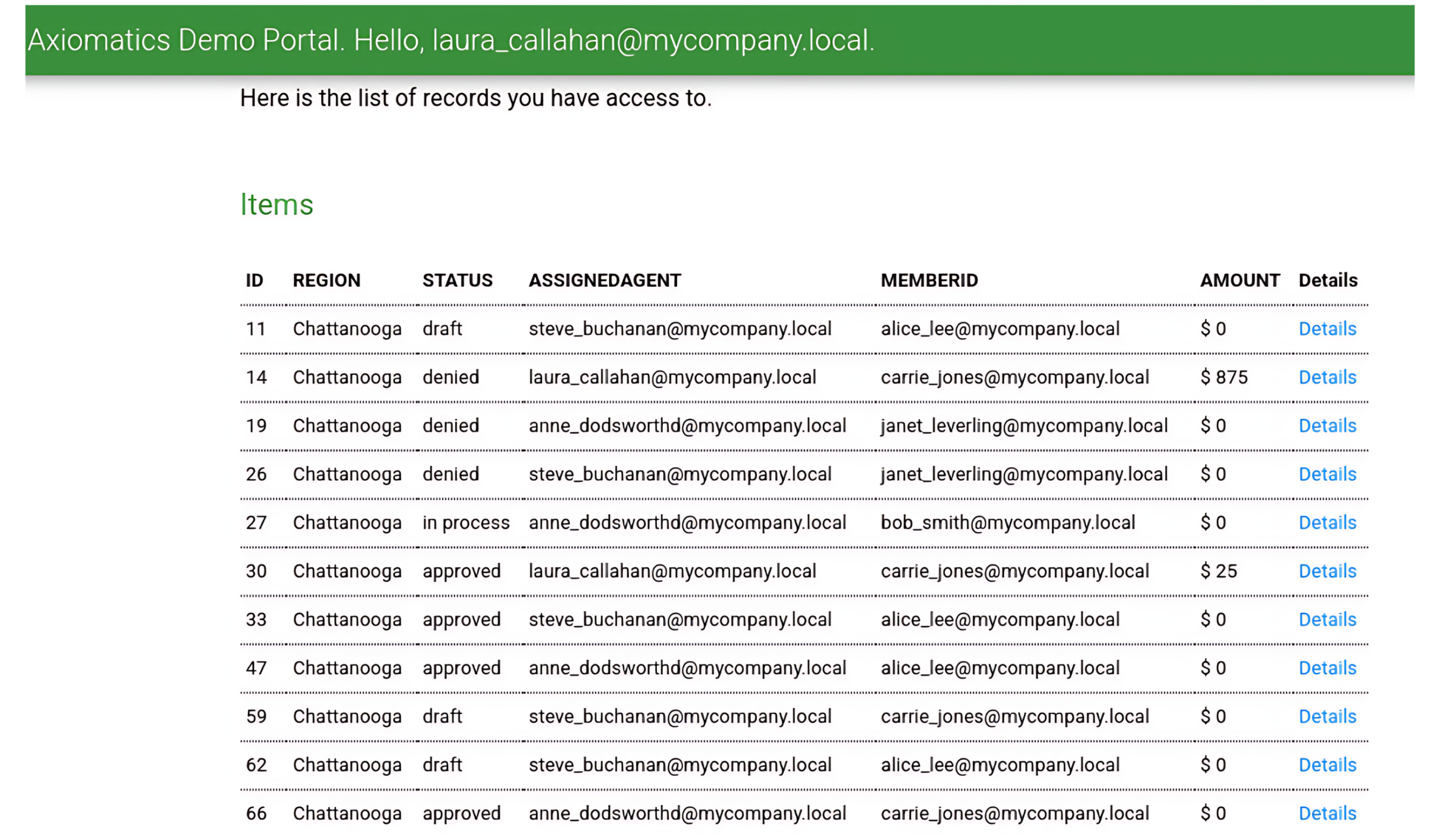1440x840 pixels.
Task: Click the AMOUNT column header
Action: point(1239,281)
